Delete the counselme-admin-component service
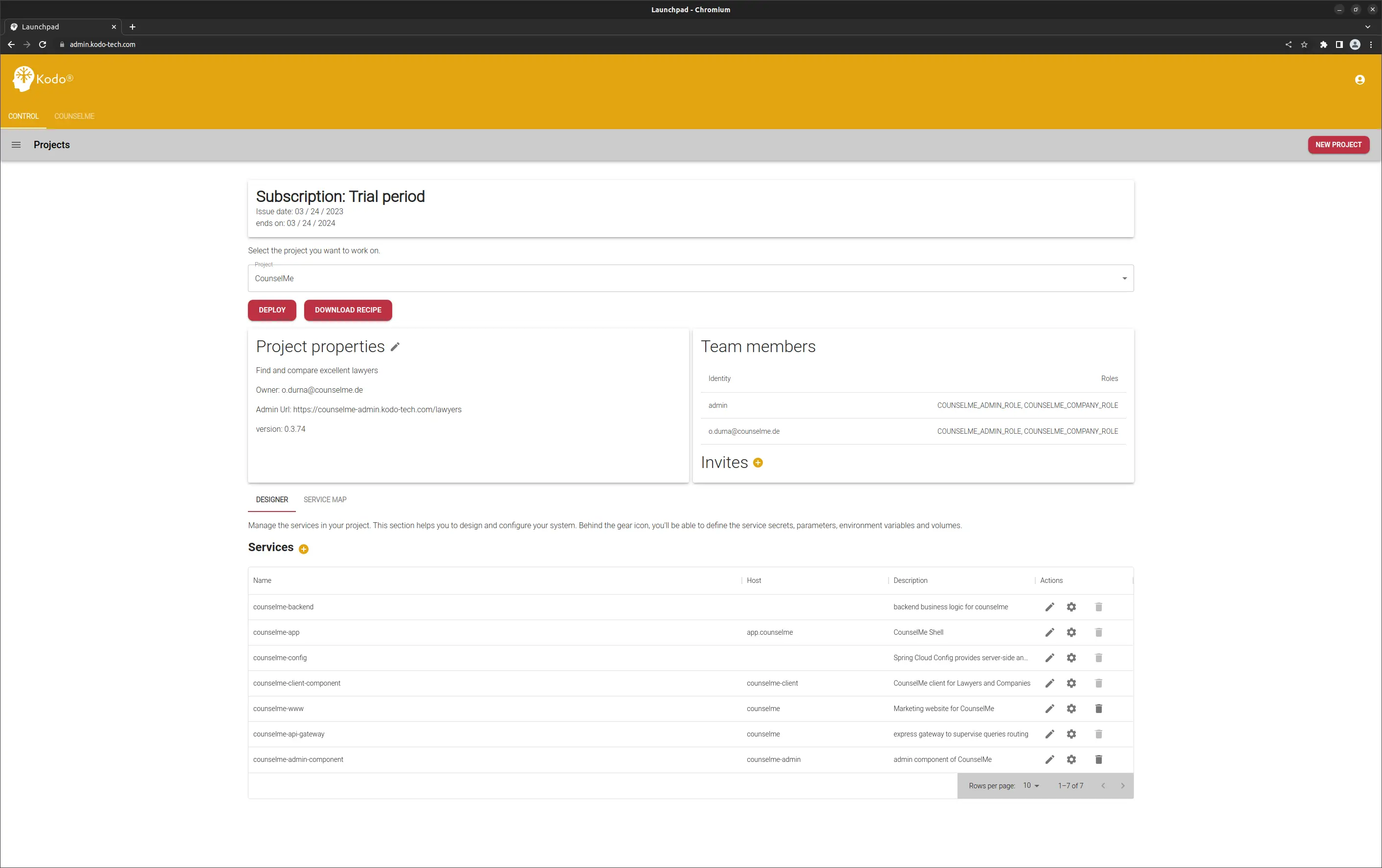This screenshot has height=868, width=1382. pyautogui.click(x=1098, y=759)
